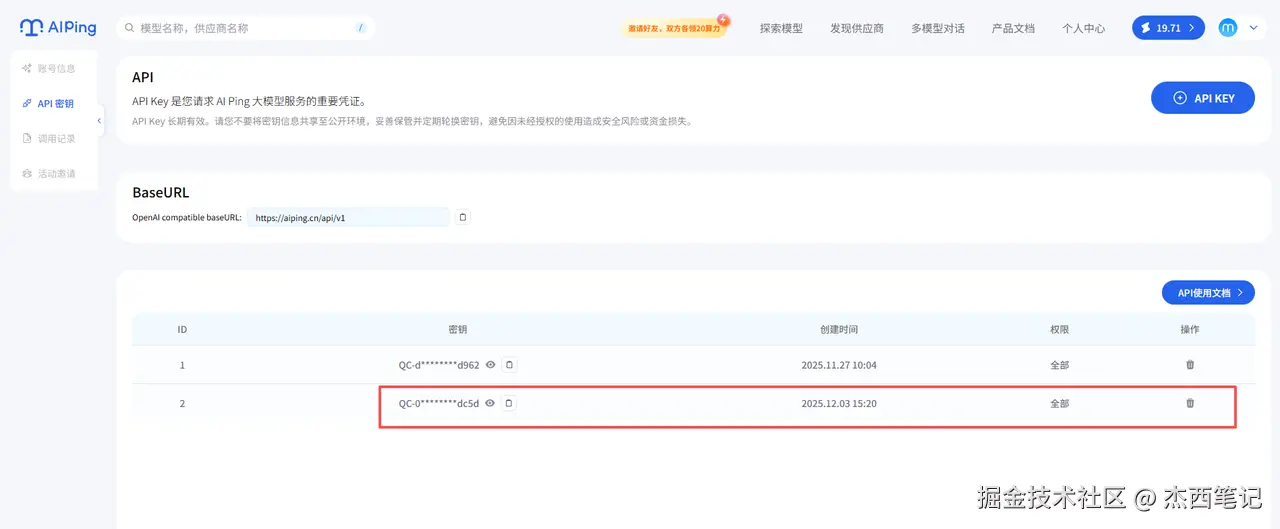Open the API使用文档 button

point(1208,292)
